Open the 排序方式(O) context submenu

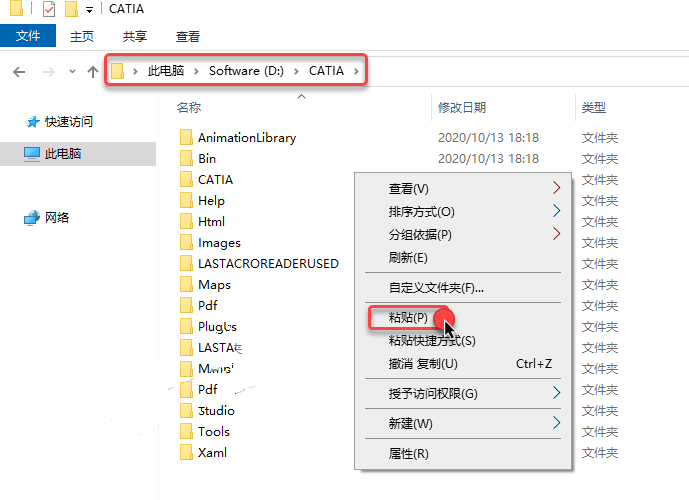[463, 212]
